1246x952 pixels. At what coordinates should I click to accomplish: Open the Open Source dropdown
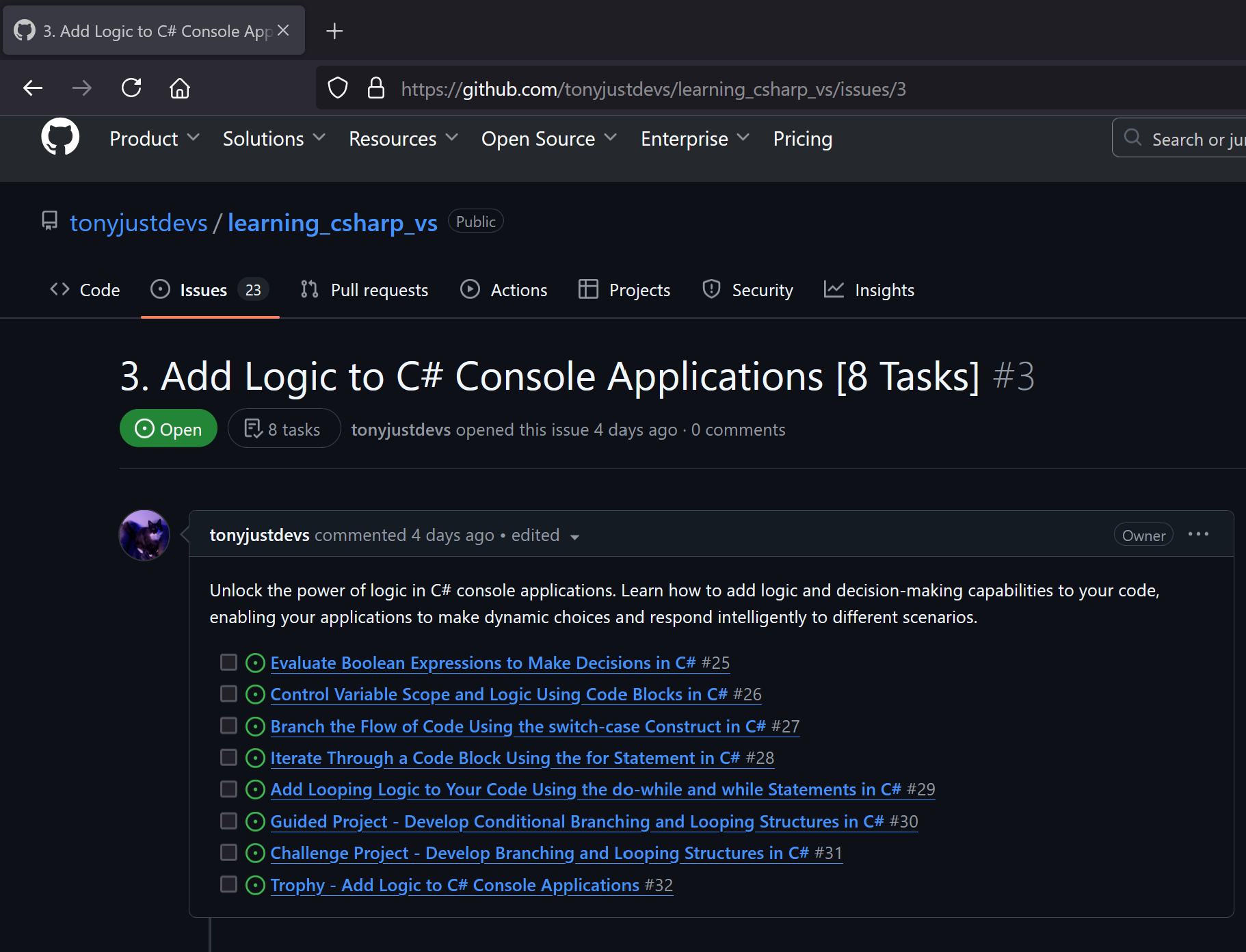point(549,139)
